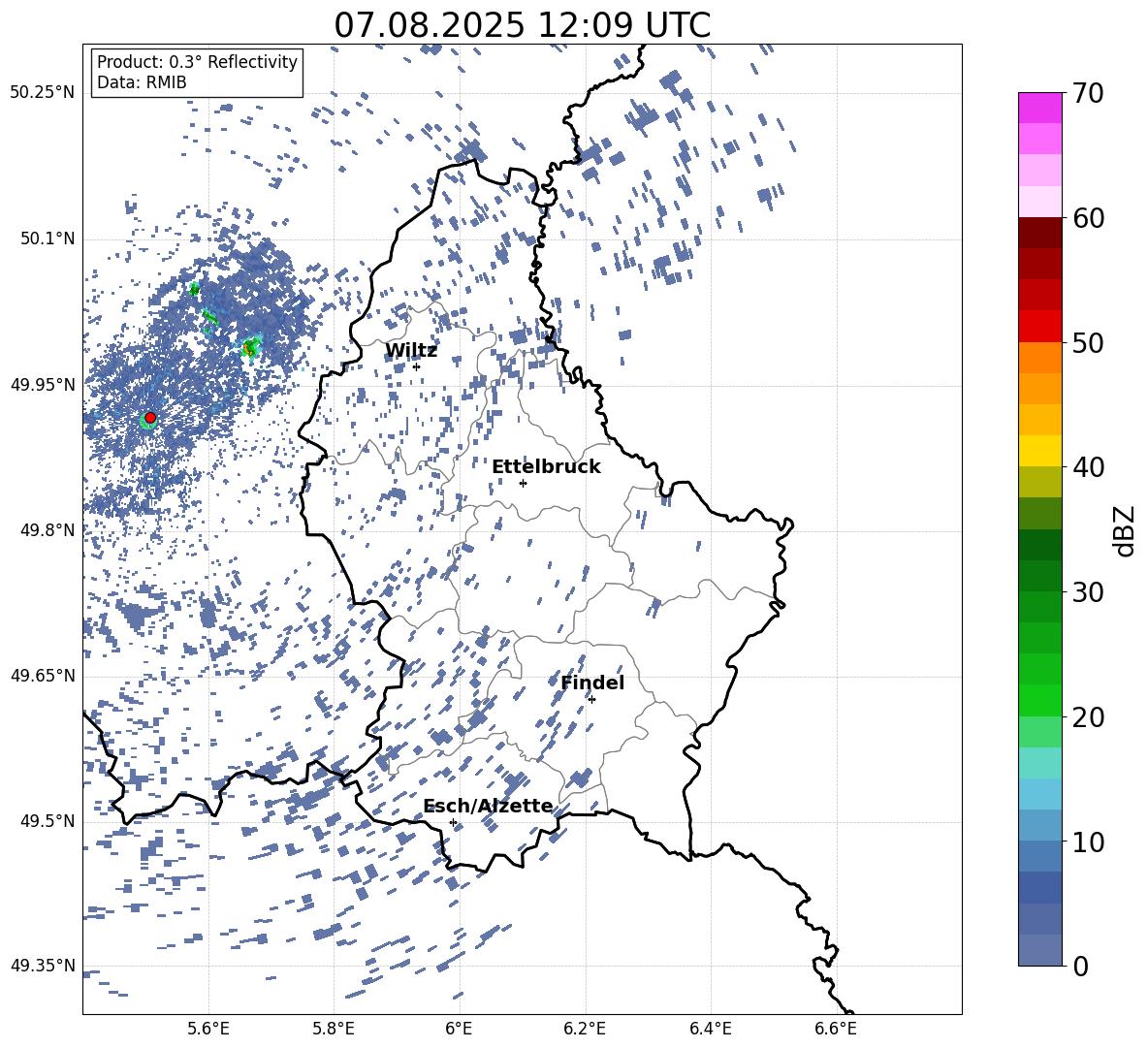Click the Findel station cross marker
The image size is (1148, 1048).
pyautogui.click(x=591, y=700)
